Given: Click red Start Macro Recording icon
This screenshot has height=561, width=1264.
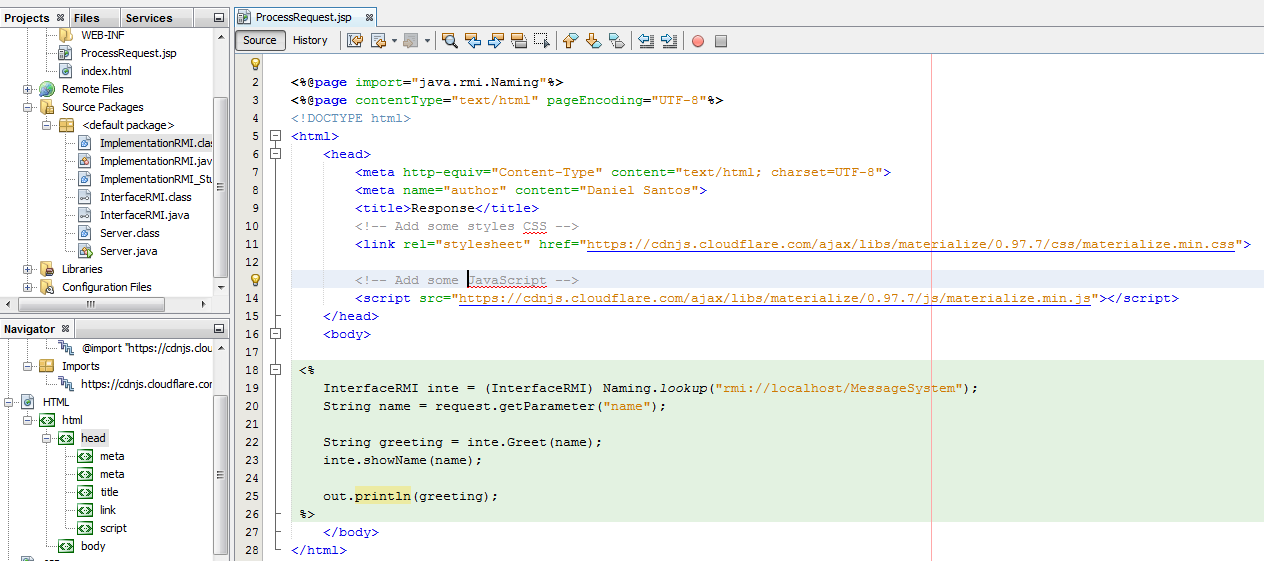Looking at the screenshot, I should 698,41.
